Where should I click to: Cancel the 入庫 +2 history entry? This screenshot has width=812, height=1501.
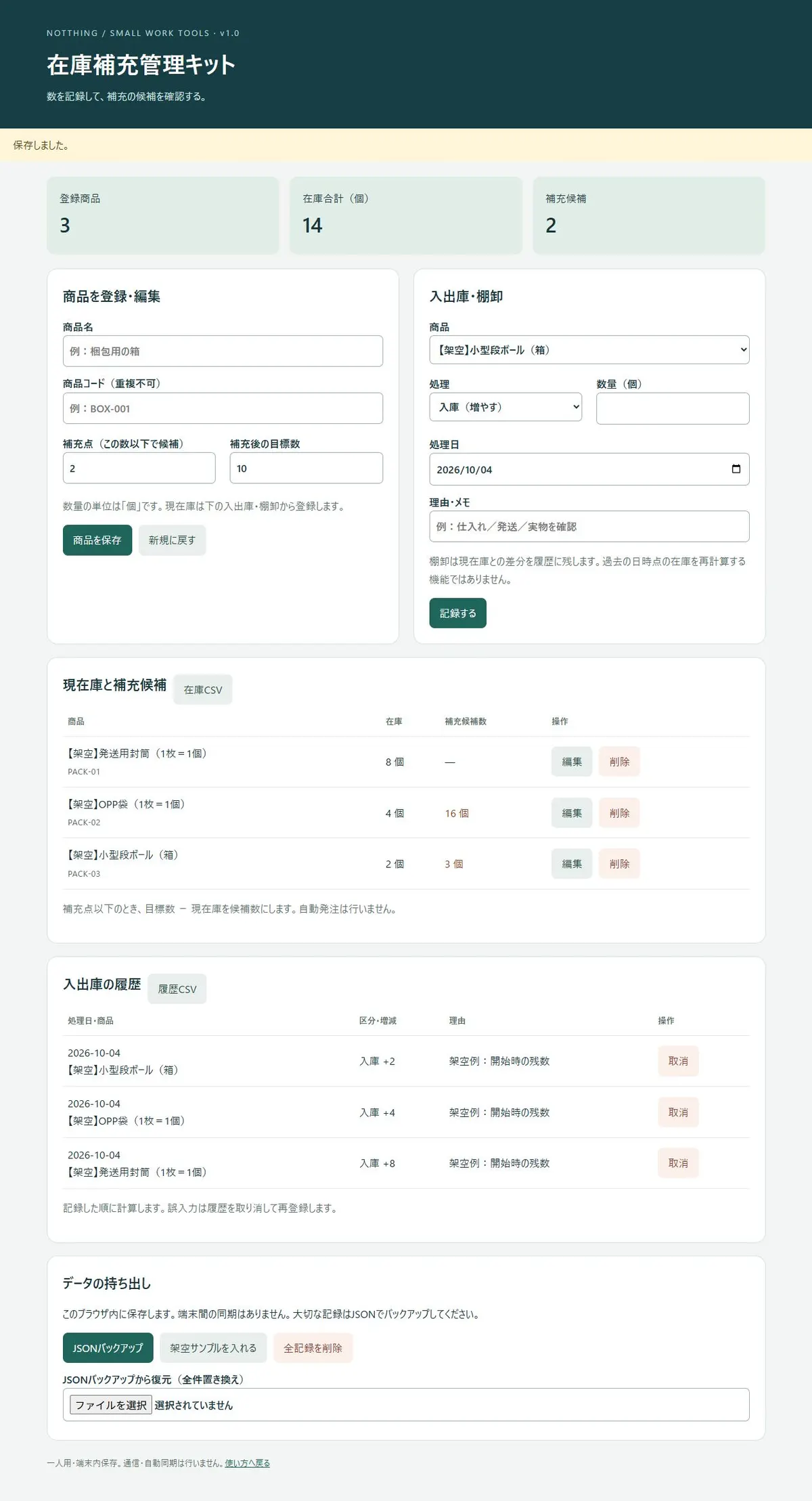click(x=678, y=1061)
